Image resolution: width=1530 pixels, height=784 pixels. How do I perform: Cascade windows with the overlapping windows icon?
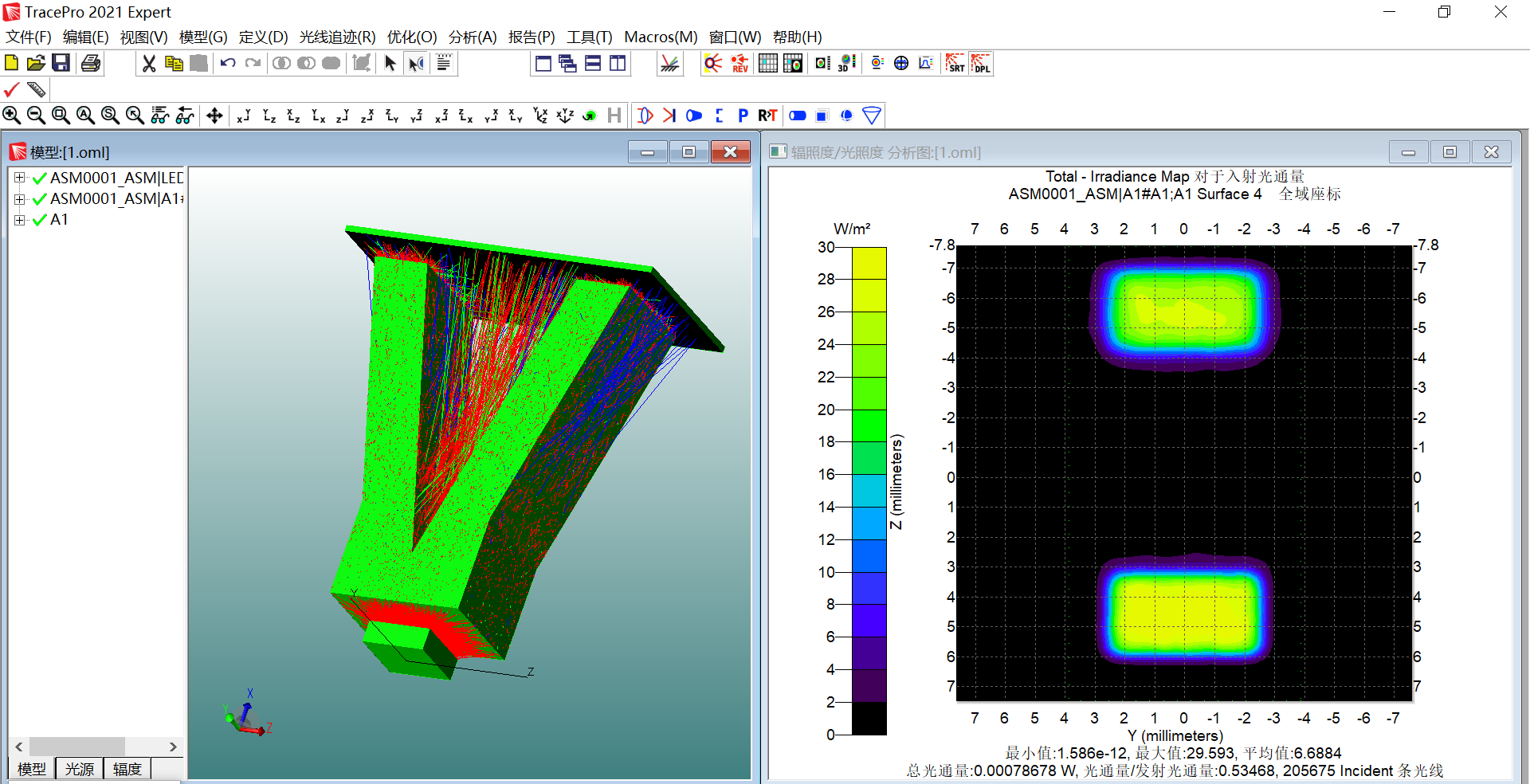pyautogui.click(x=568, y=64)
